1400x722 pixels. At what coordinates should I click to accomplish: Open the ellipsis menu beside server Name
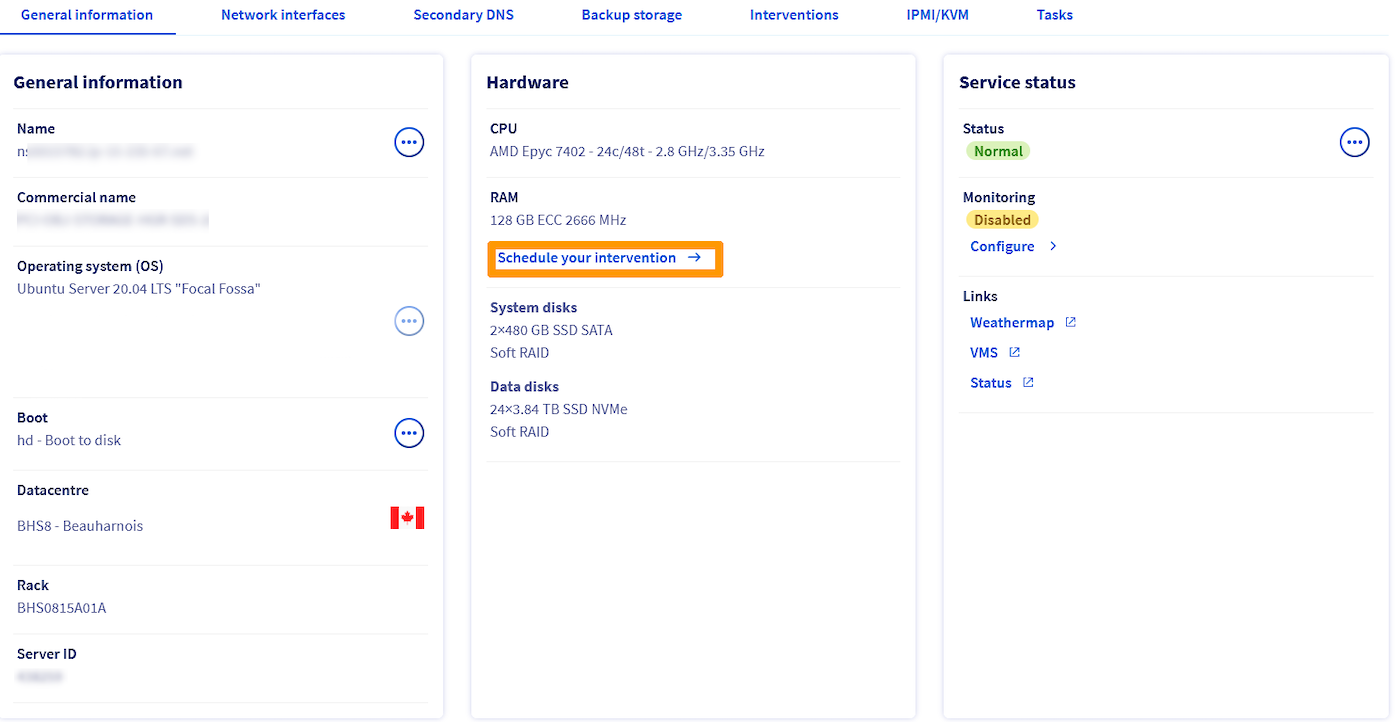point(409,143)
